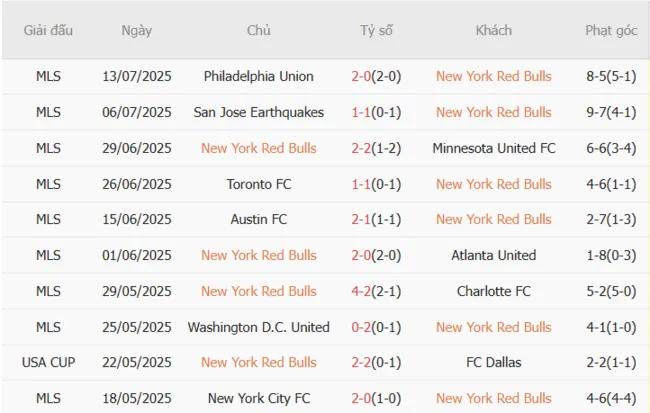The width and height of the screenshot is (650, 413).
Task: Open the Austin FC team page
Action: (258, 219)
